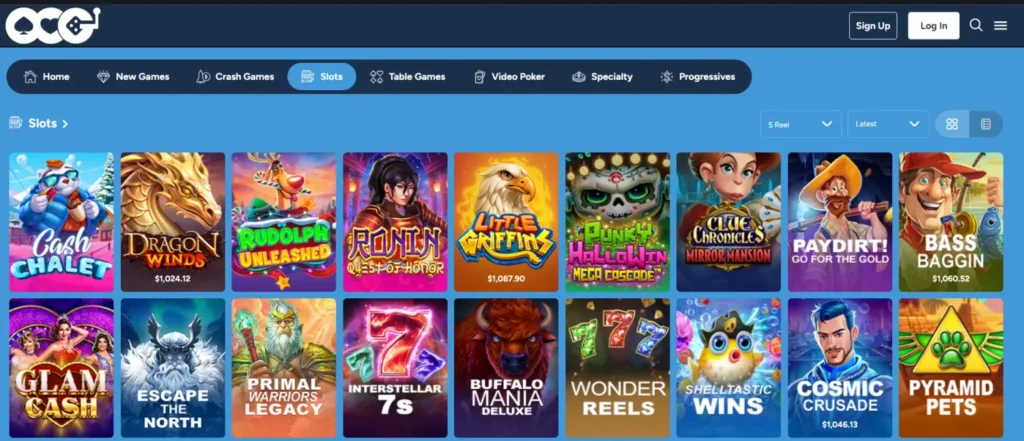Click the Log In button

pyautogui.click(x=933, y=25)
